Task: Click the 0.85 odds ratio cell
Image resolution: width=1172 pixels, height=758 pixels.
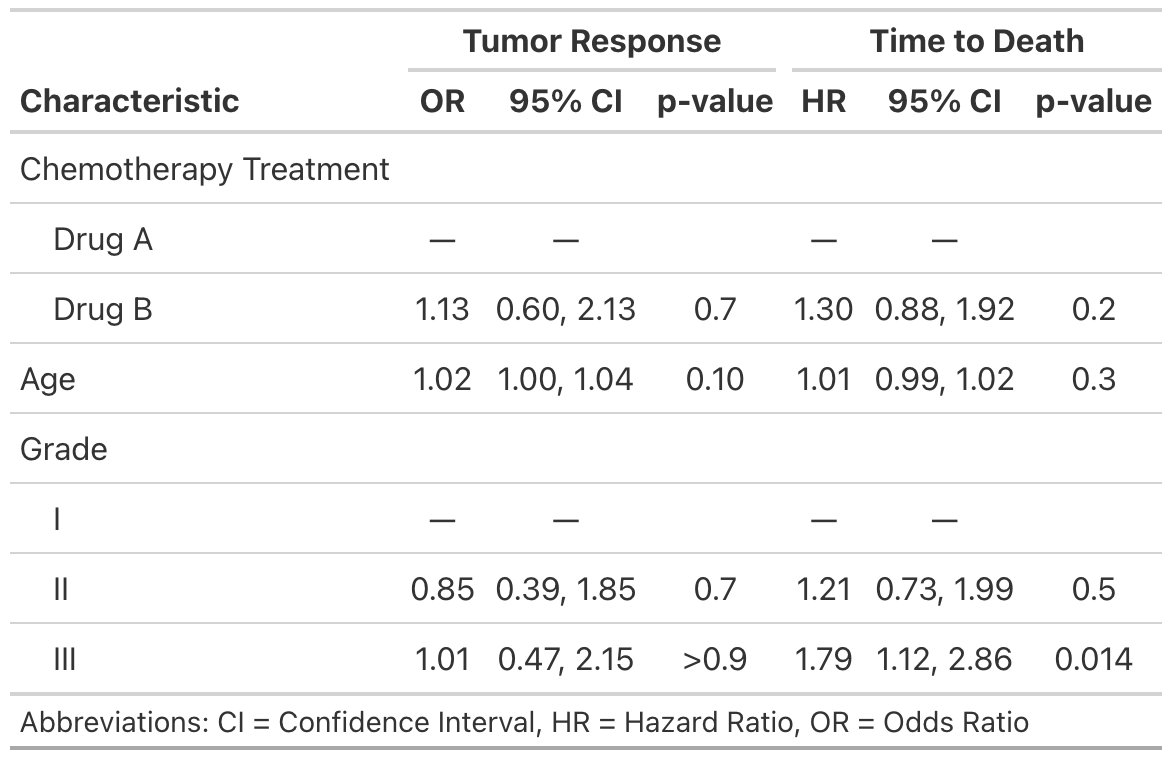Action: tap(442, 589)
